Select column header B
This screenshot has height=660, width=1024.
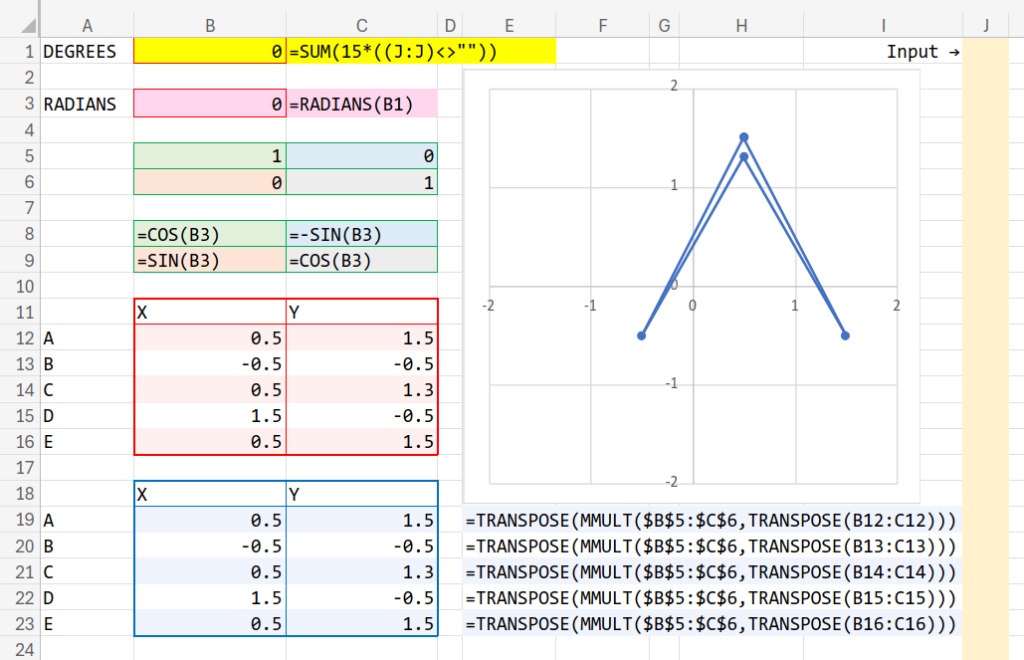click(210, 25)
